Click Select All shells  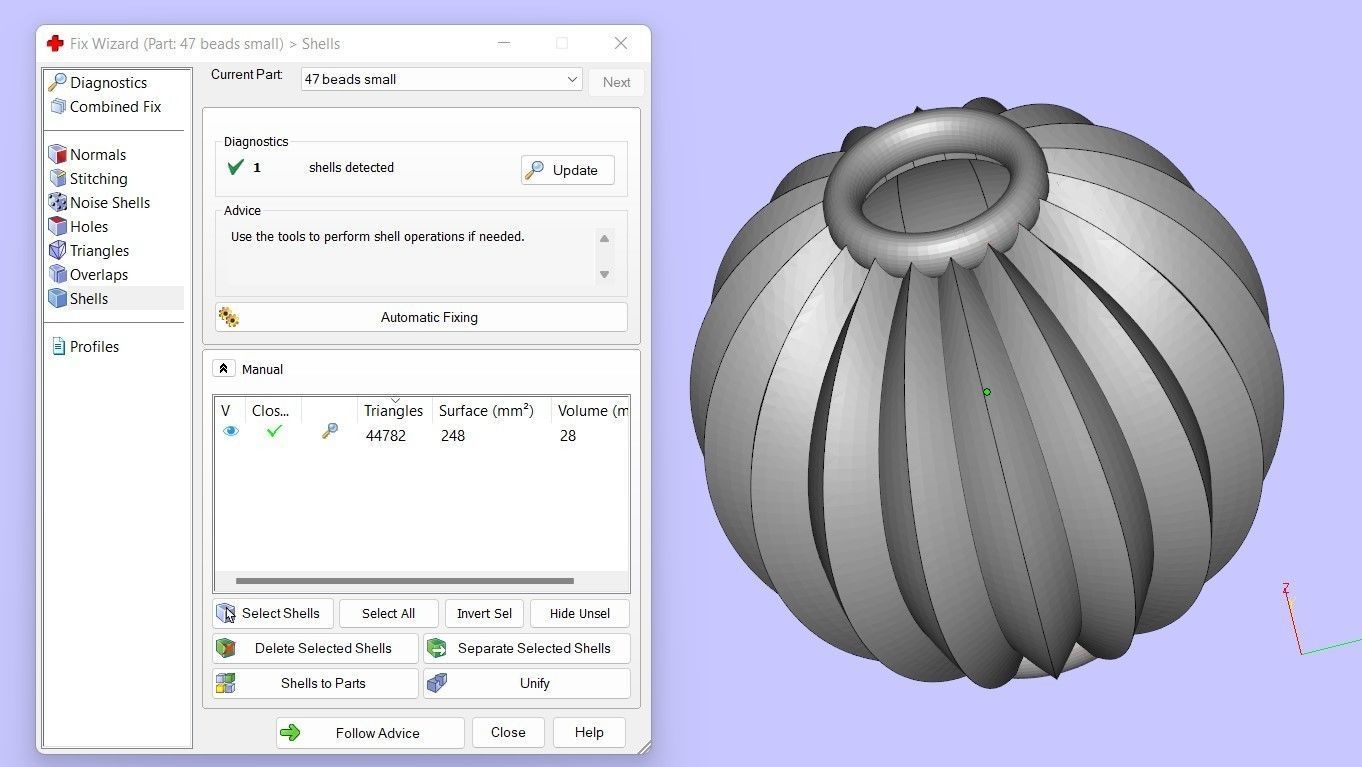click(388, 613)
